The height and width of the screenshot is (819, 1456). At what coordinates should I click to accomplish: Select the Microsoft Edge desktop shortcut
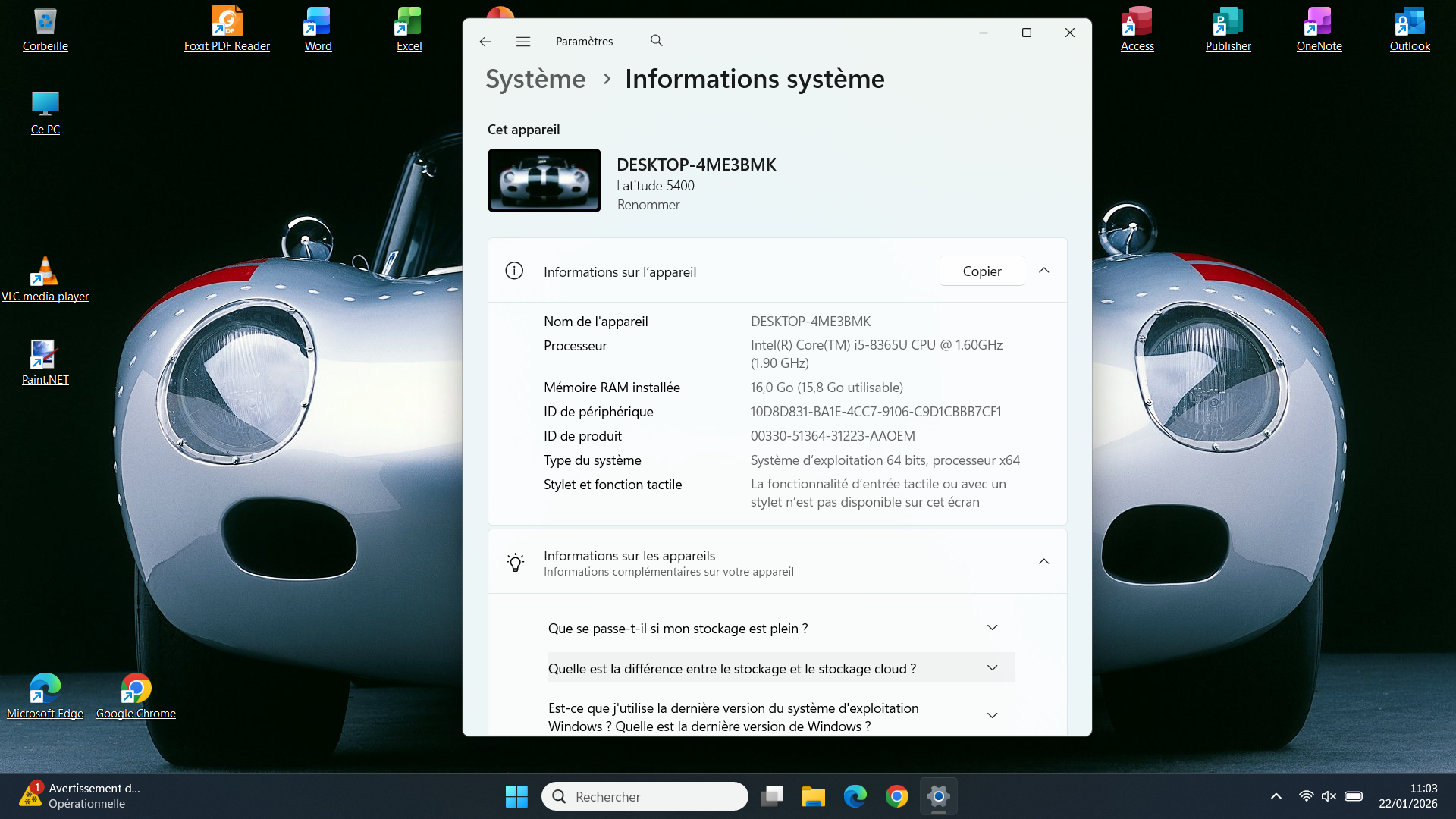click(45, 697)
